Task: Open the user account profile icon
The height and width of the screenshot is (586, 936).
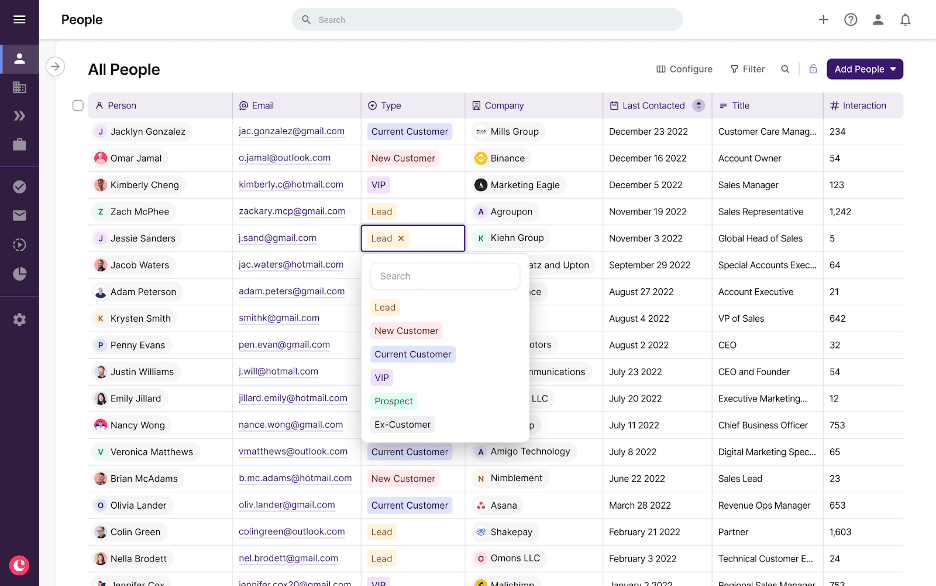Action: (878, 20)
